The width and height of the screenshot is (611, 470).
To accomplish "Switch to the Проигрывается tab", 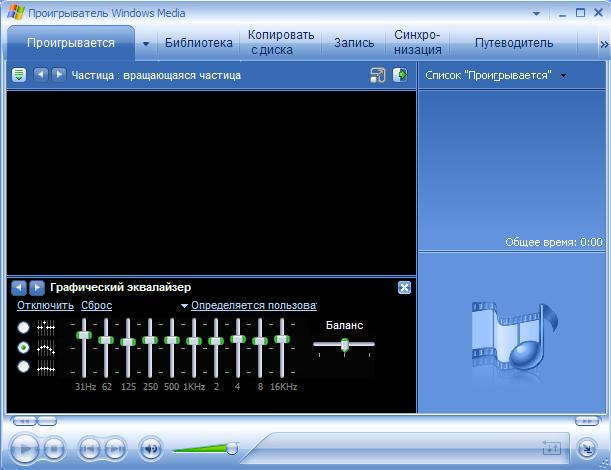I will pyautogui.click(x=71, y=43).
